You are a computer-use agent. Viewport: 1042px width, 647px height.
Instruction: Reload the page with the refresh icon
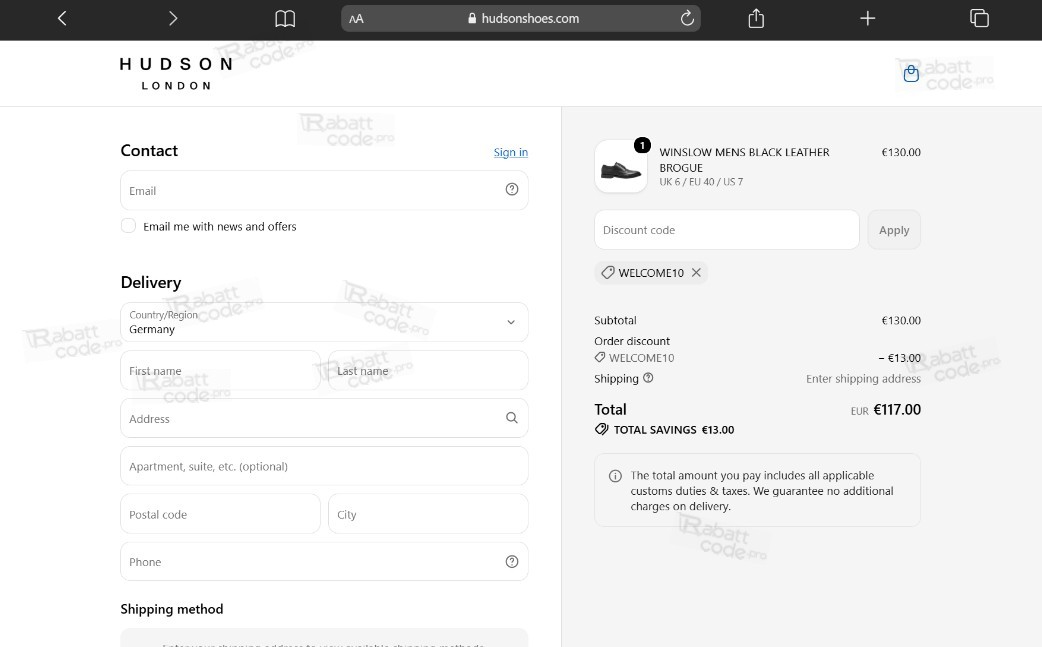click(687, 19)
